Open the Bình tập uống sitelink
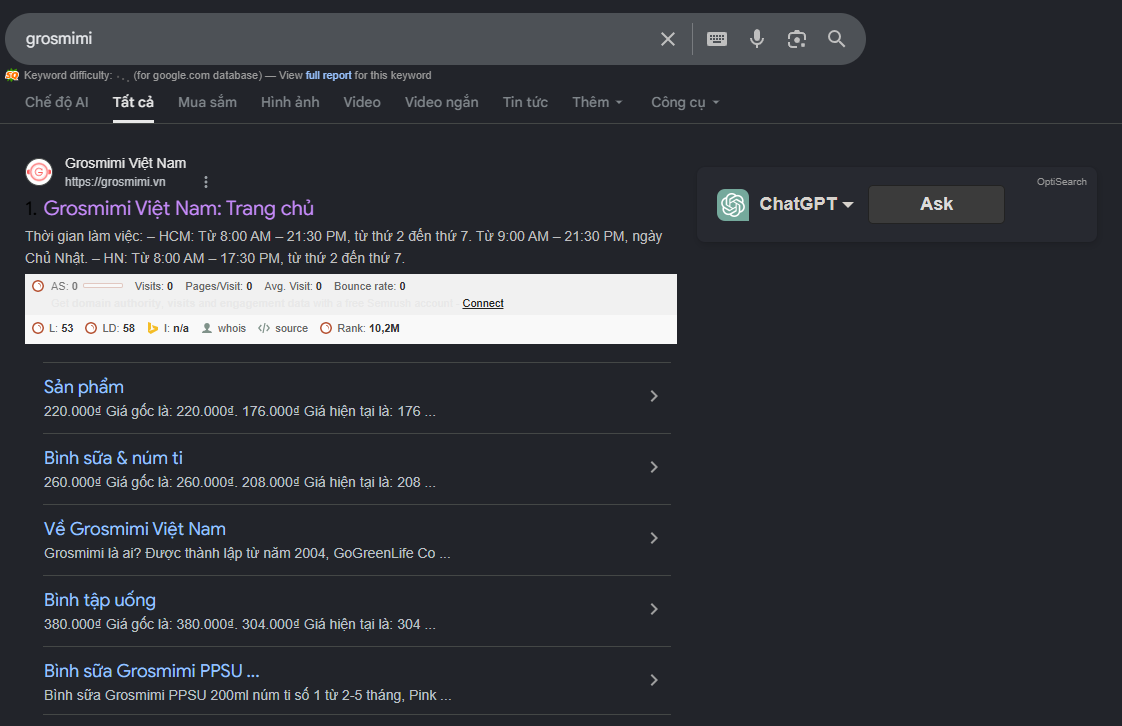1122x726 pixels. pos(99,600)
